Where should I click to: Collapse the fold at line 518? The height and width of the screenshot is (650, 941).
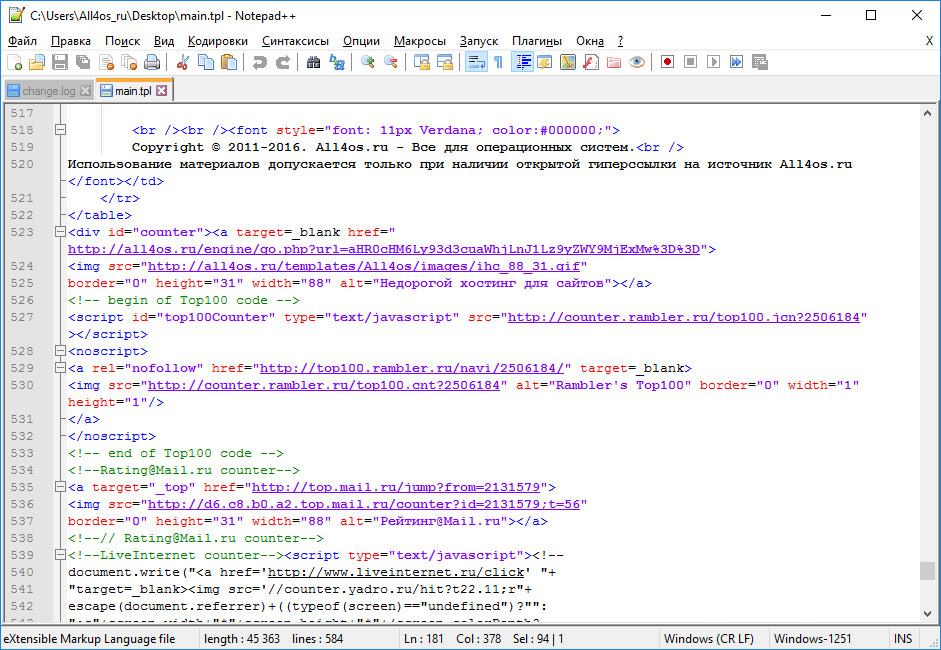pos(60,130)
